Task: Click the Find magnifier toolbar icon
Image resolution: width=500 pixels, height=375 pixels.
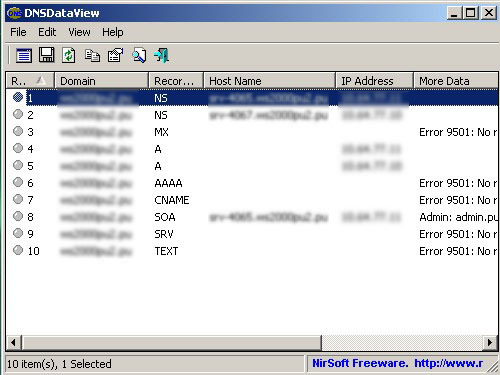Action: [139, 55]
